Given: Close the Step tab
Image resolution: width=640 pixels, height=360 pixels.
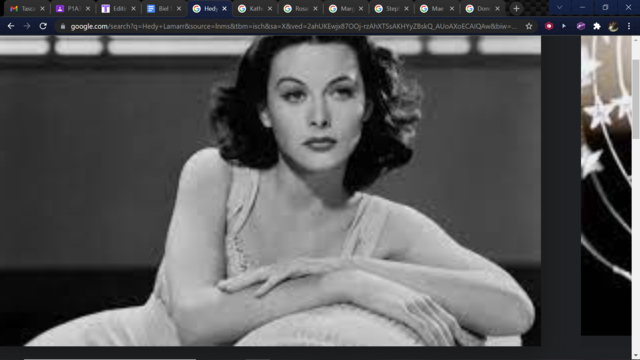Looking at the screenshot, I should (x=406, y=9).
